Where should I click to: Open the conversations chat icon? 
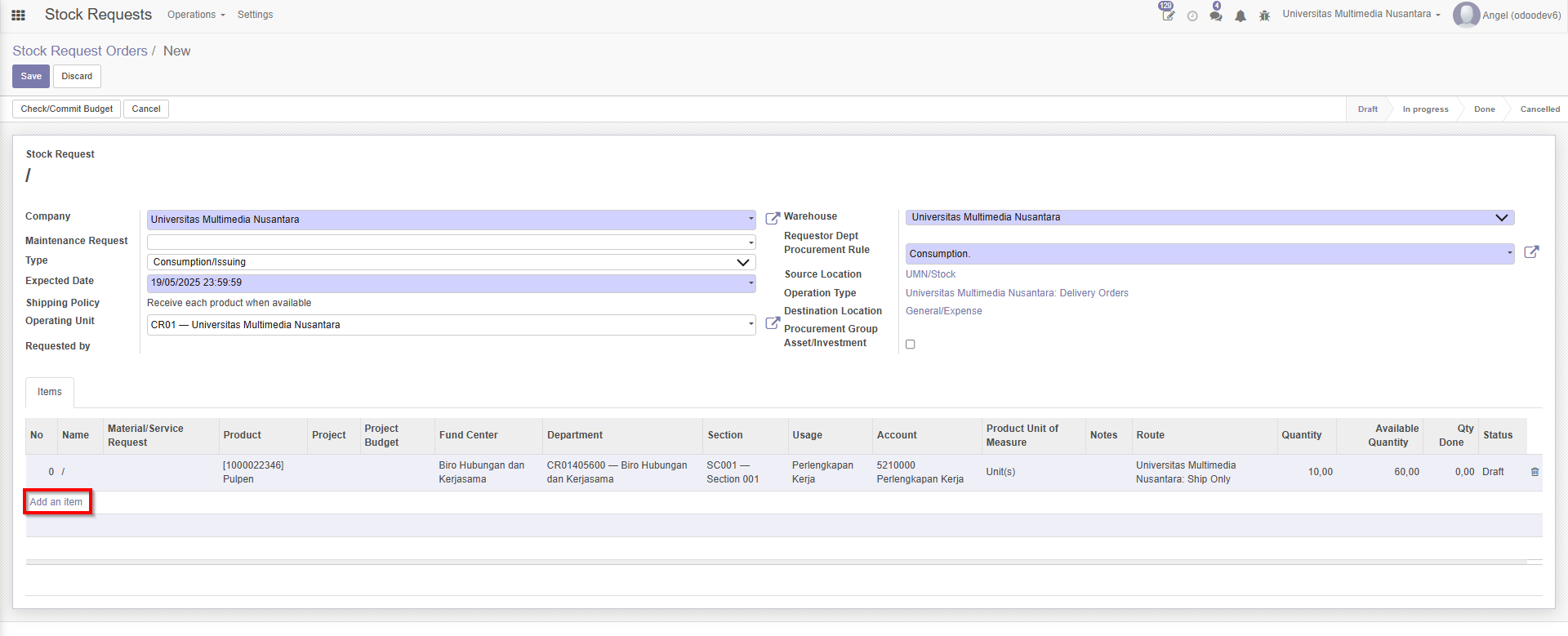click(1216, 16)
